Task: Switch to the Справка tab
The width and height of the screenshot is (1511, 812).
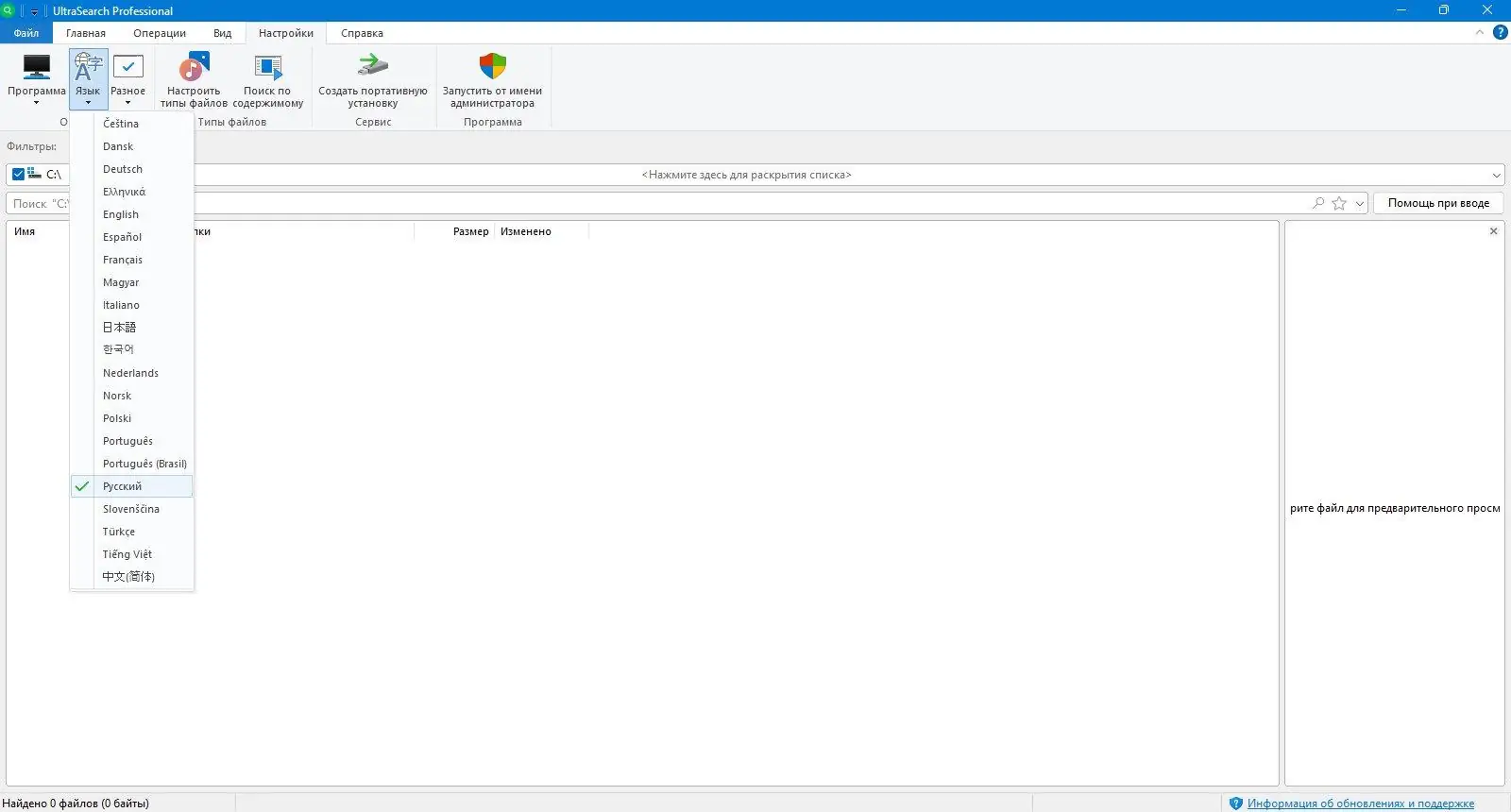Action: [x=362, y=33]
